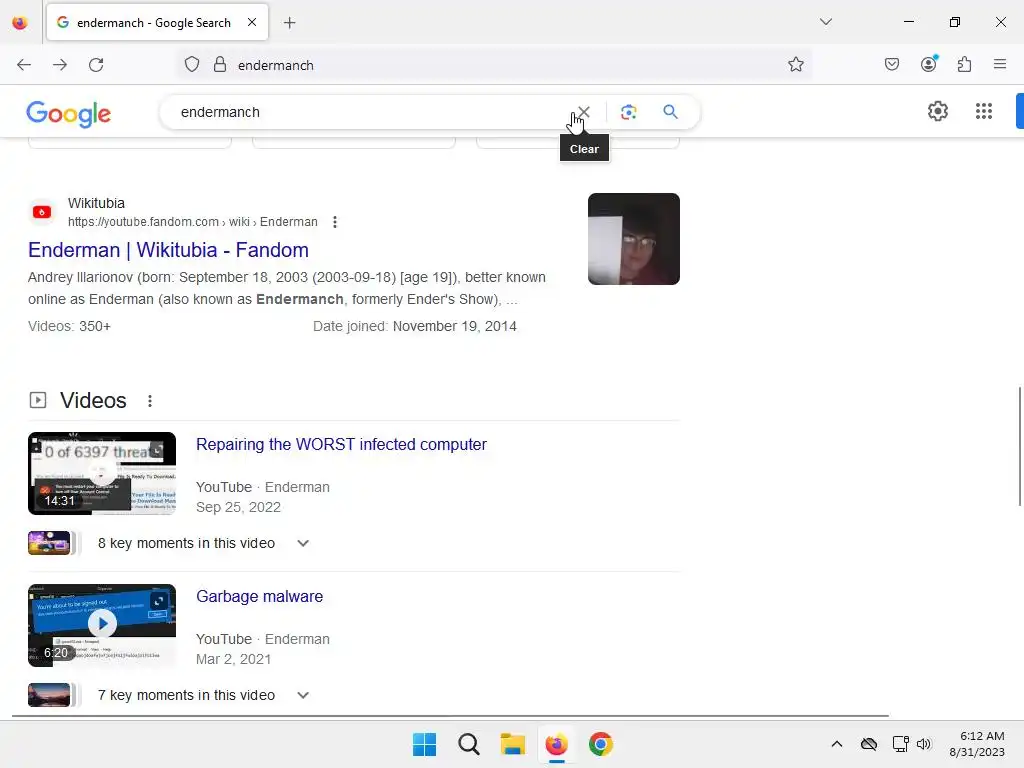
Task: Open the network status tray icon
Action: click(901, 744)
